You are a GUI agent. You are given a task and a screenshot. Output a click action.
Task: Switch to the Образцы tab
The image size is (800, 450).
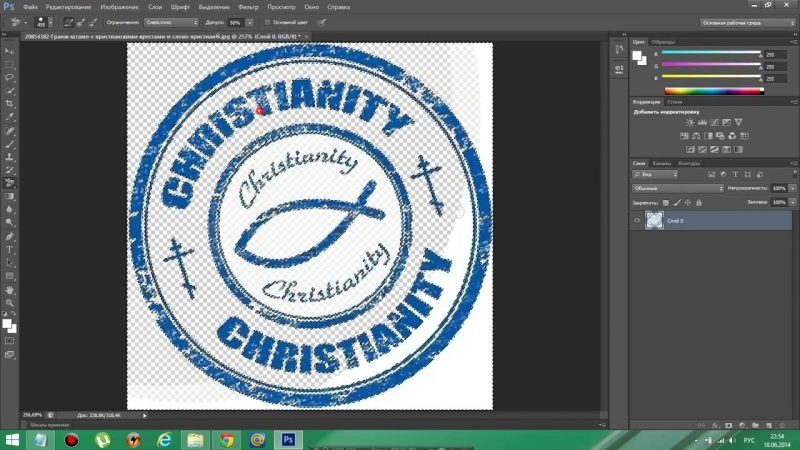663,42
